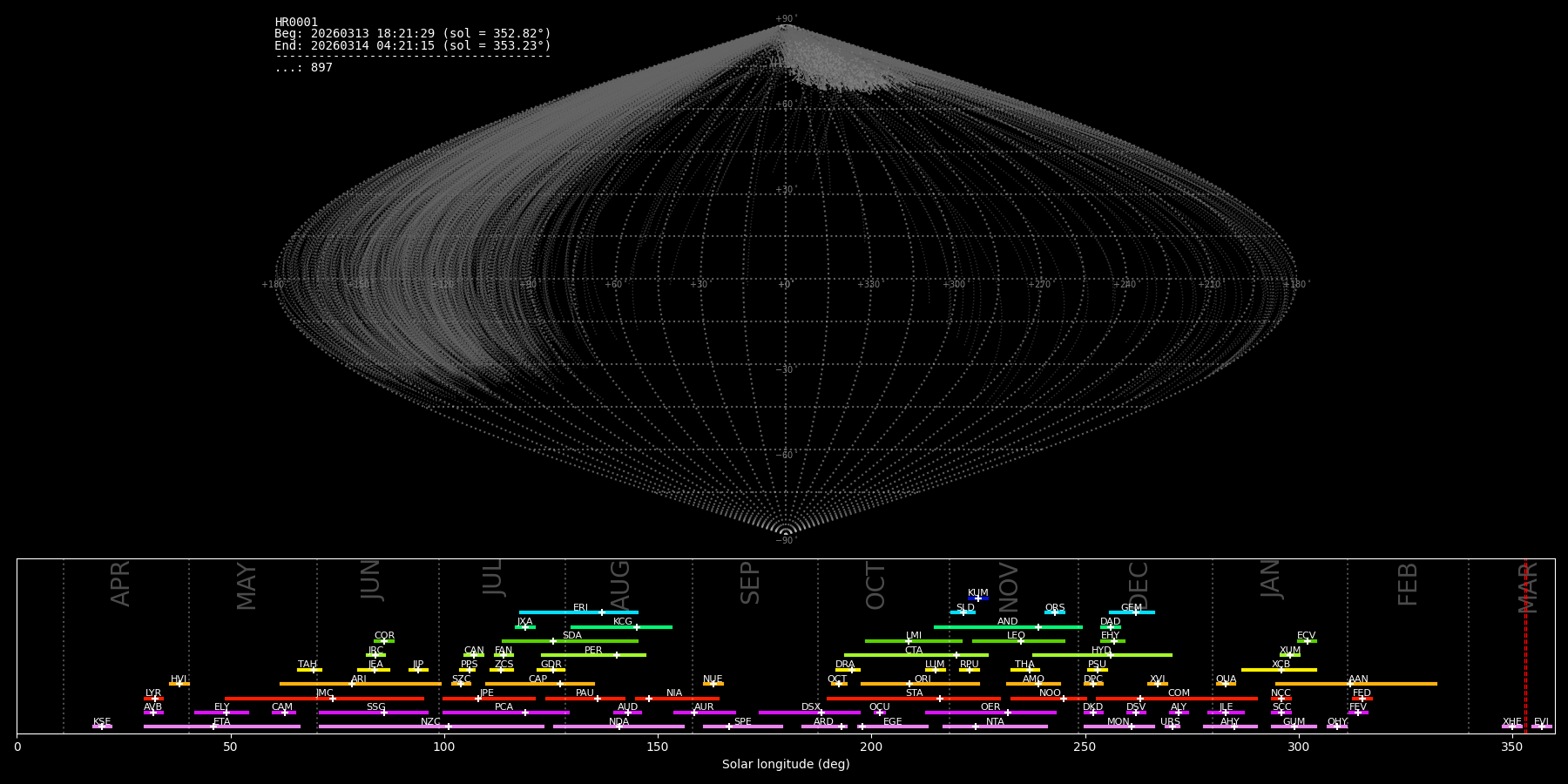Select the ETA shower label

222,722
